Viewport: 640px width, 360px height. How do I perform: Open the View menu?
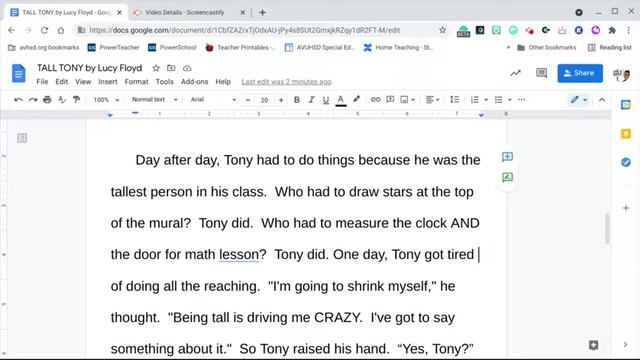tap(83, 82)
